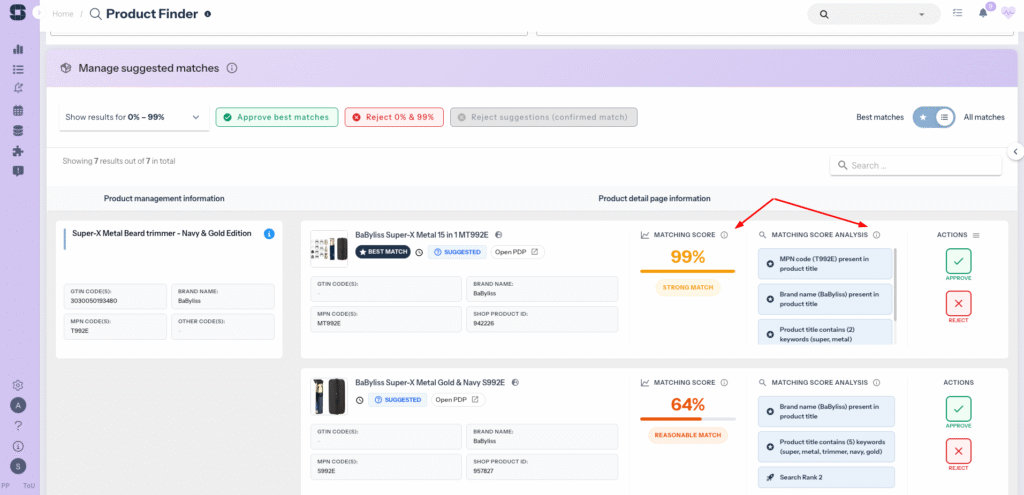Open the task checklist icon in header
This screenshot has height=495, width=1024.
(x=958, y=14)
